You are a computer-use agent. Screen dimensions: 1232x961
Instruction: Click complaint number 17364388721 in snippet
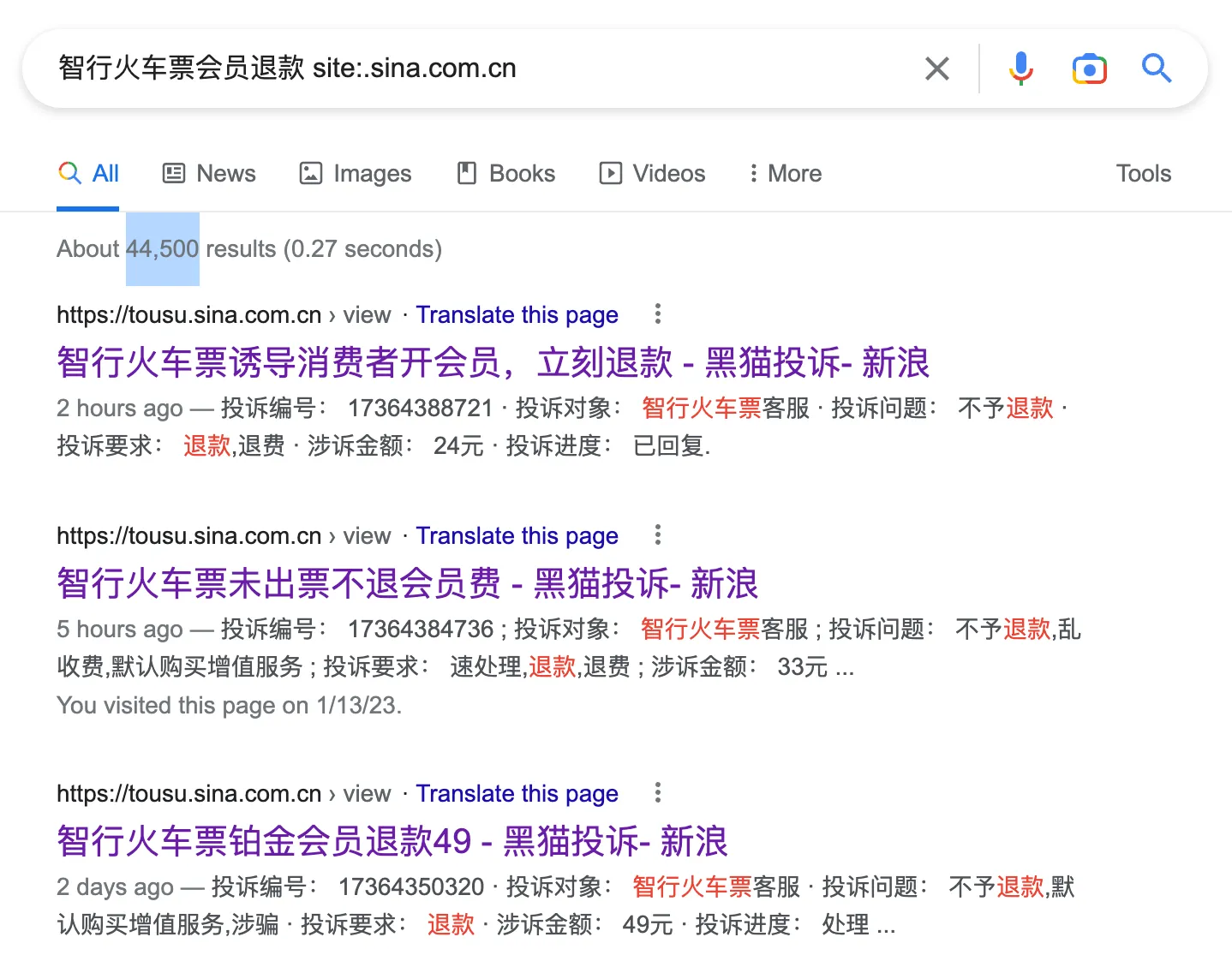point(421,408)
